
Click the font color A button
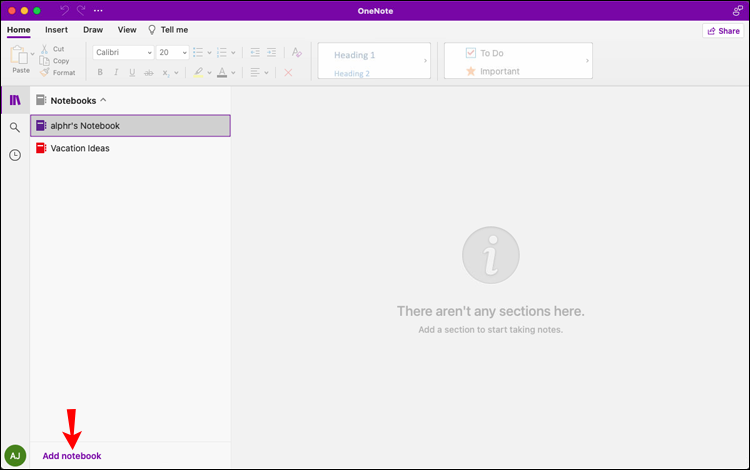[x=222, y=72]
